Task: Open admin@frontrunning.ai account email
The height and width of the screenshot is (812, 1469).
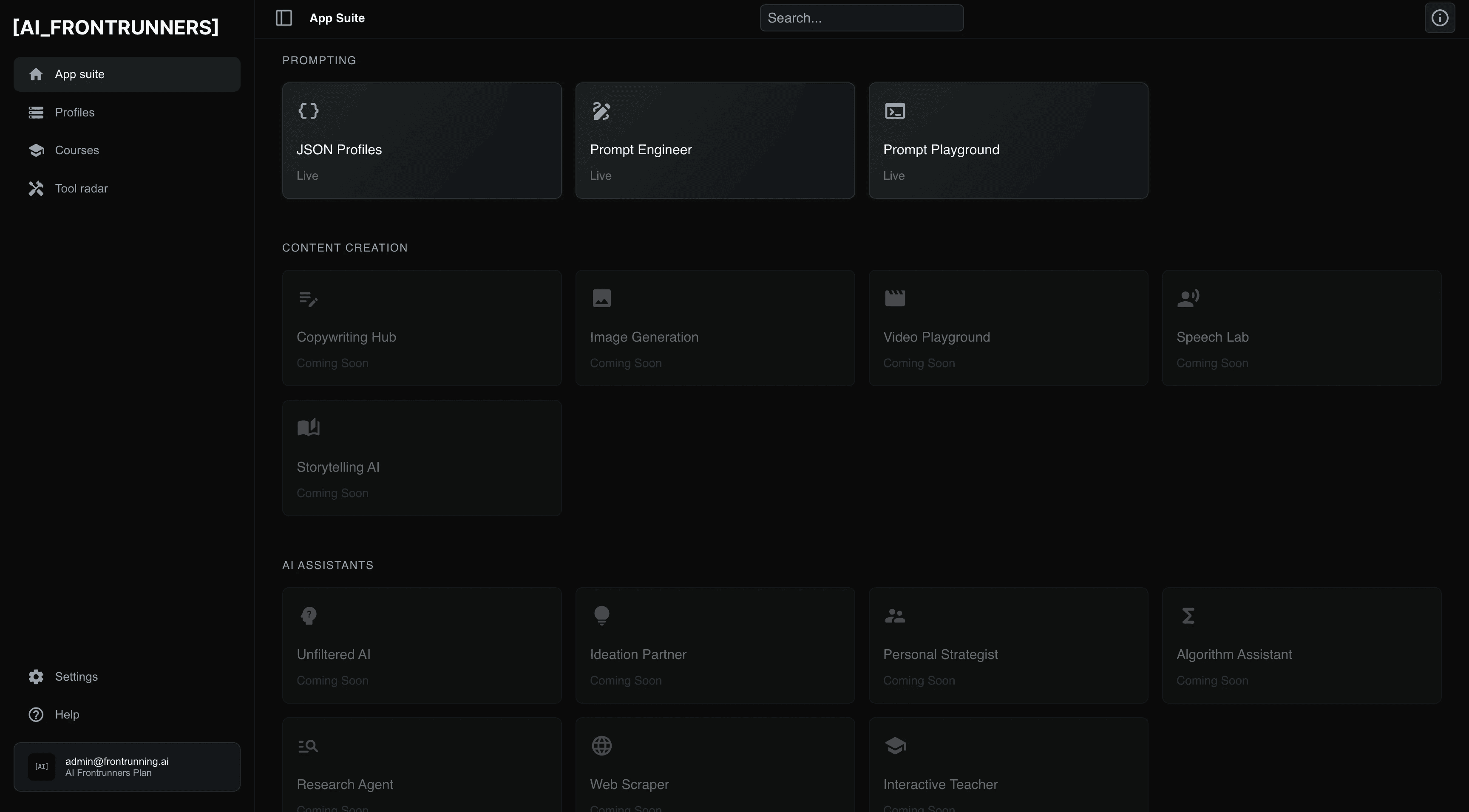Action: point(117,761)
